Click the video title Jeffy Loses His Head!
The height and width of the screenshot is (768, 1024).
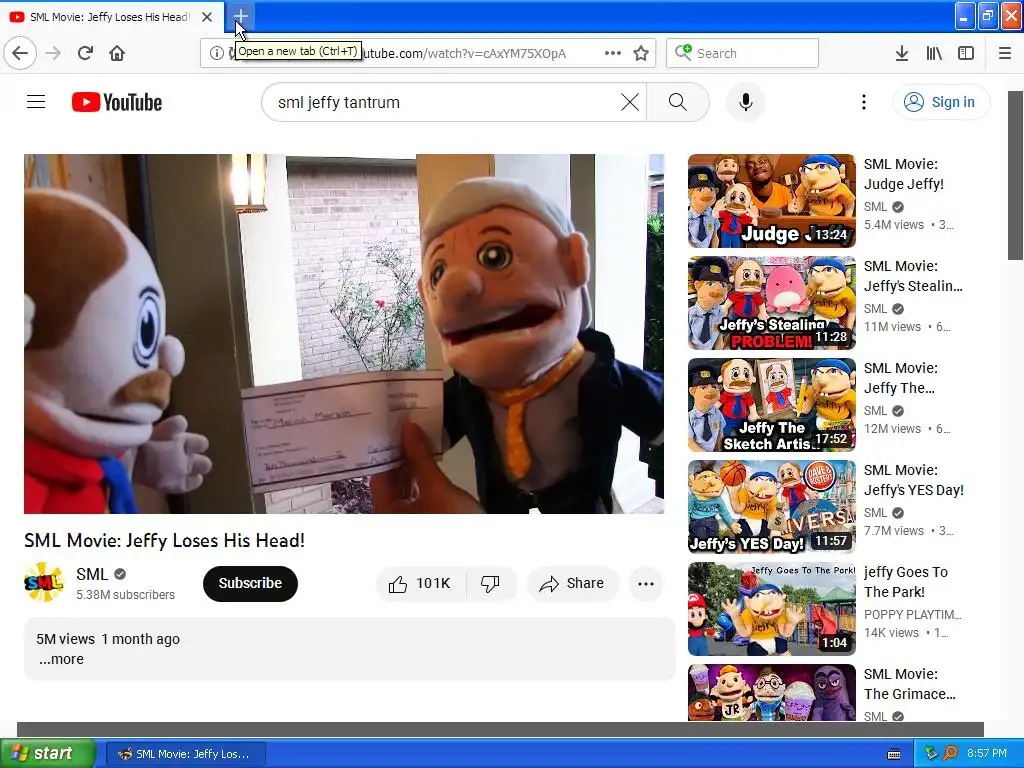click(165, 541)
